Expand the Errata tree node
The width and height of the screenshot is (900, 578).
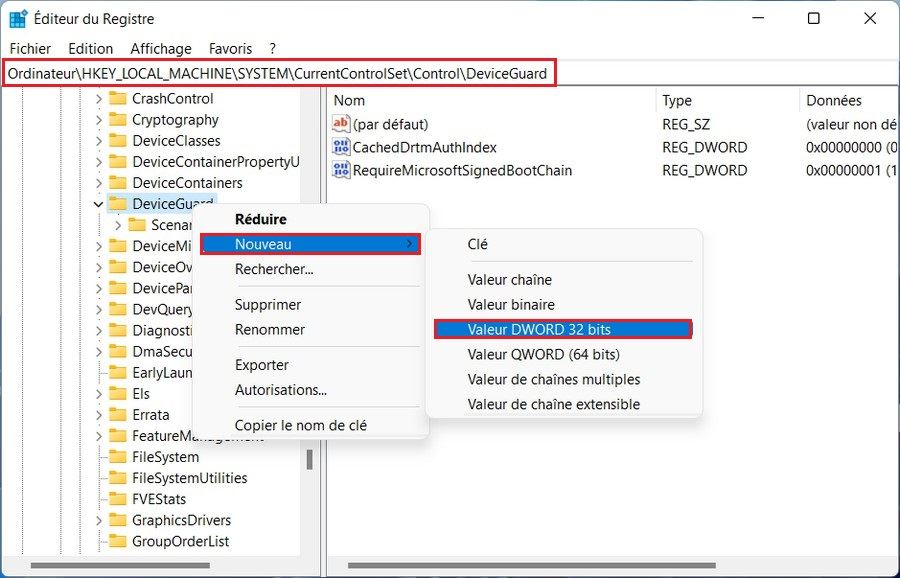[x=99, y=415]
